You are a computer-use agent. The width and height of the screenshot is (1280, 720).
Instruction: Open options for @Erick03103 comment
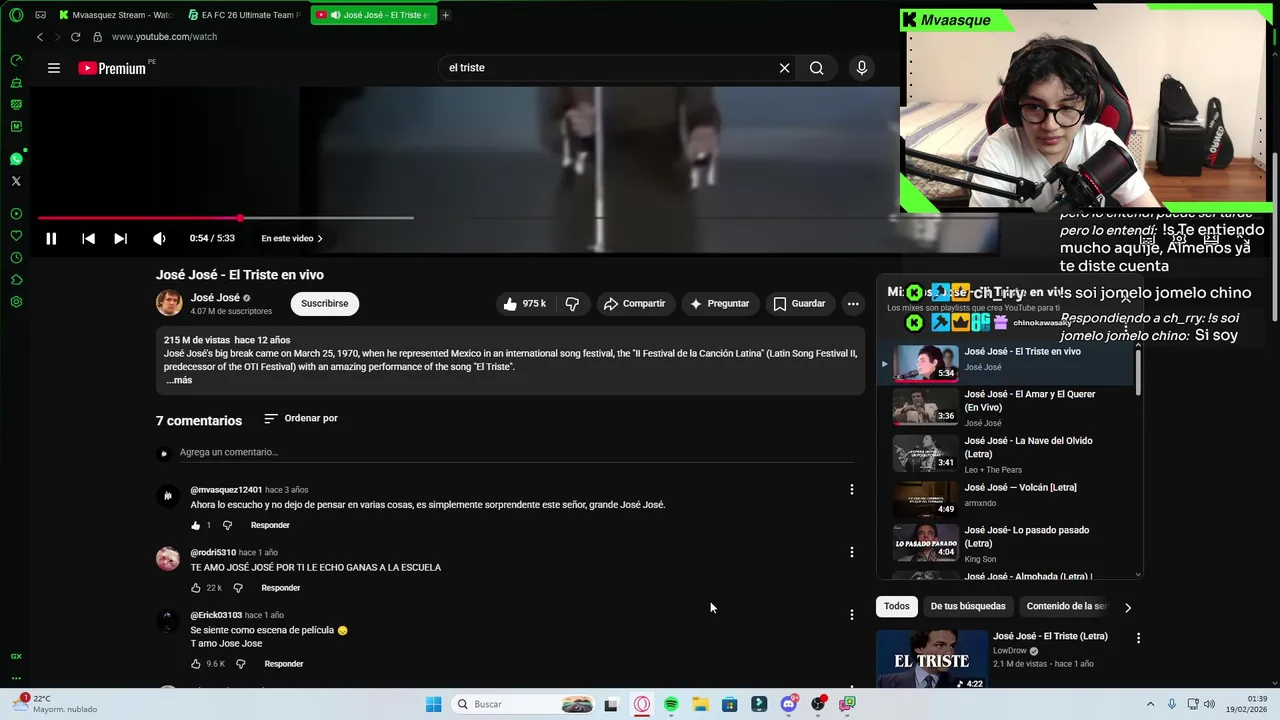click(852, 615)
